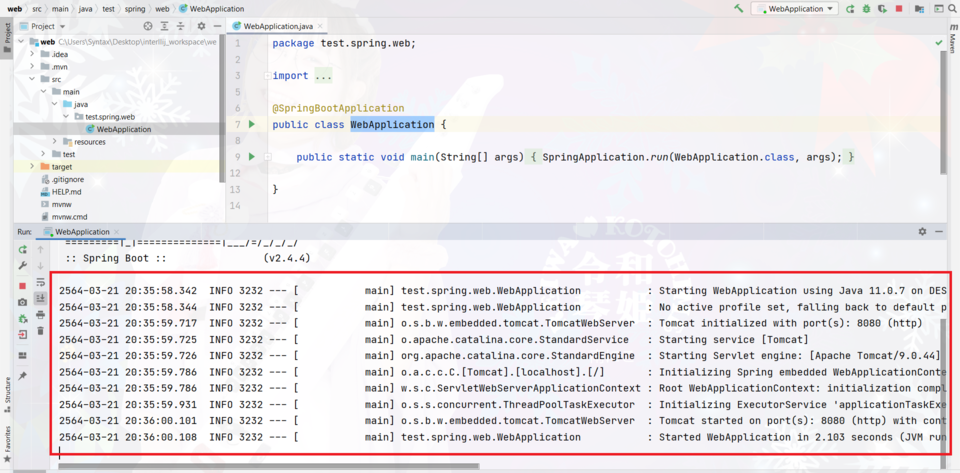Click the green bug icon in Run panel sidebar
Screen dimensions: 960x473
(x=23, y=319)
